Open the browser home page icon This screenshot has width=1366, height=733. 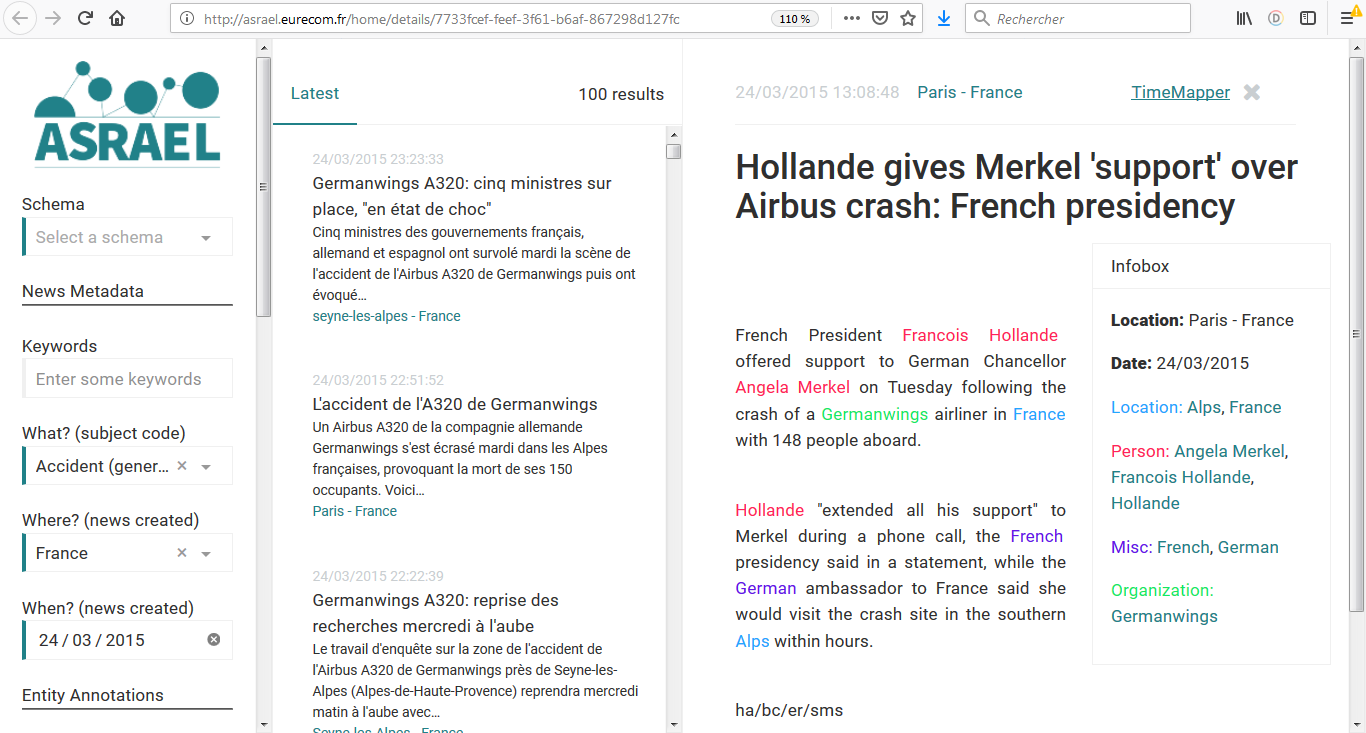(117, 18)
